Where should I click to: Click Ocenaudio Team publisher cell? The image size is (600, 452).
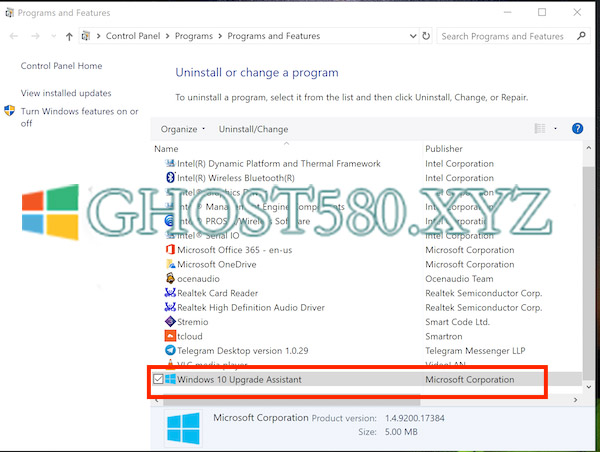(459, 279)
